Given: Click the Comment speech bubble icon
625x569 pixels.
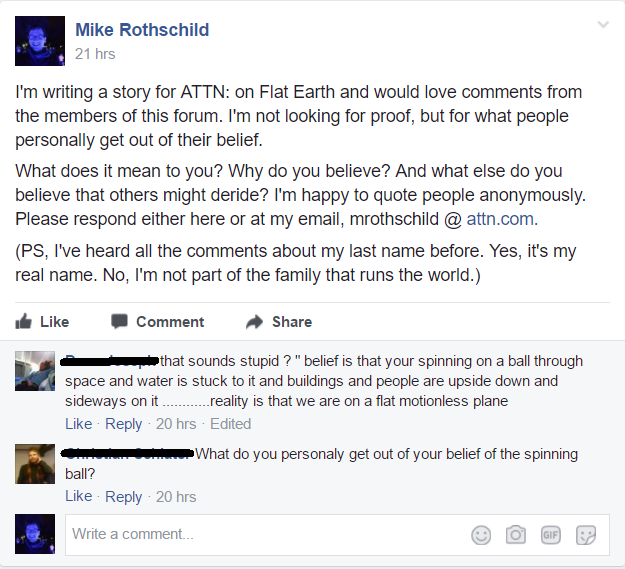Looking at the screenshot, I should pyautogui.click(x=119, y=321).
